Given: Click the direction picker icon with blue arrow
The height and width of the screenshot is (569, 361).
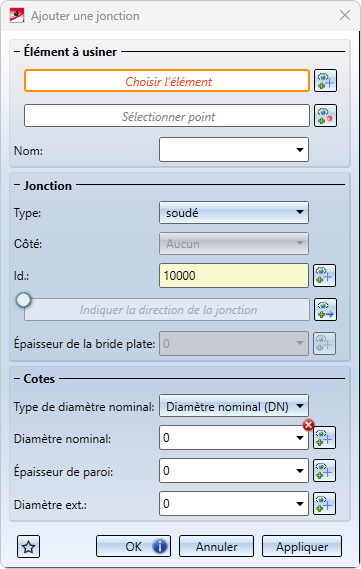Looking at the screenshot, I should coord(325,310).
